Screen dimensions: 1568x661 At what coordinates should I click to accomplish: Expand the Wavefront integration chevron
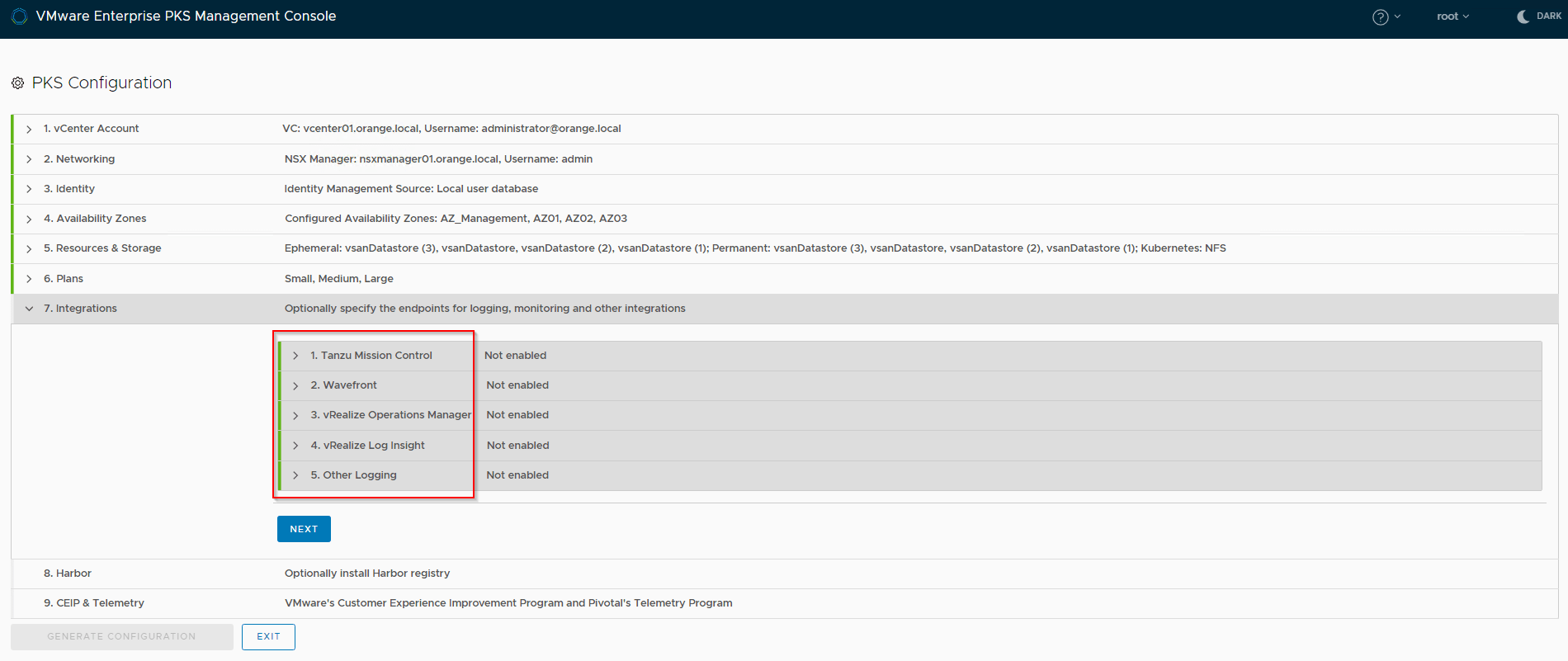(x=295, y=385)
